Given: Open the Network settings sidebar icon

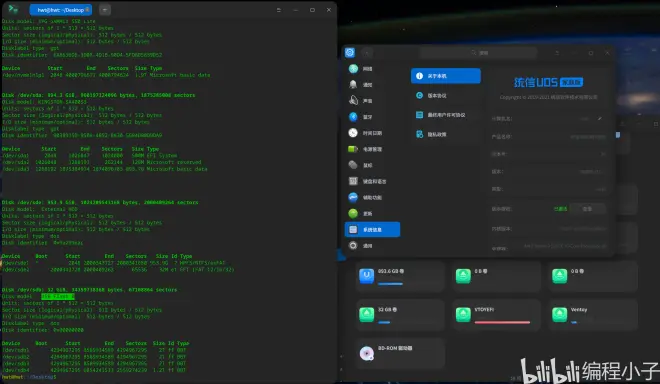Looking at the screenshot, I should click(x=353, y=69).
